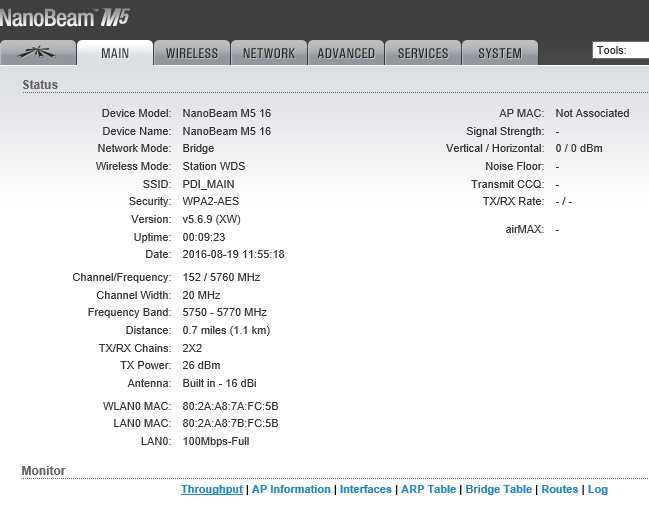
Task: Select the Frequency Band 5750 - 5770 MHz
Action: point(225,312)
